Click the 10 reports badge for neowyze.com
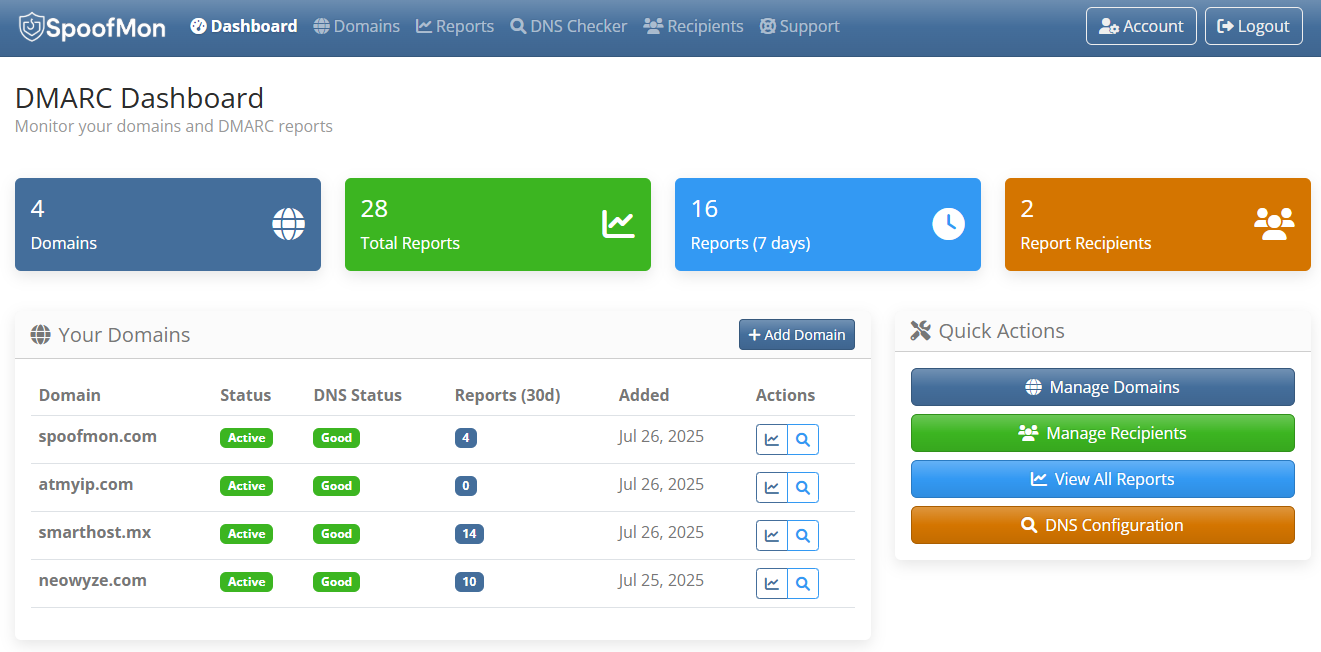This screenshot has width=1321, height=652. (469, 582)
